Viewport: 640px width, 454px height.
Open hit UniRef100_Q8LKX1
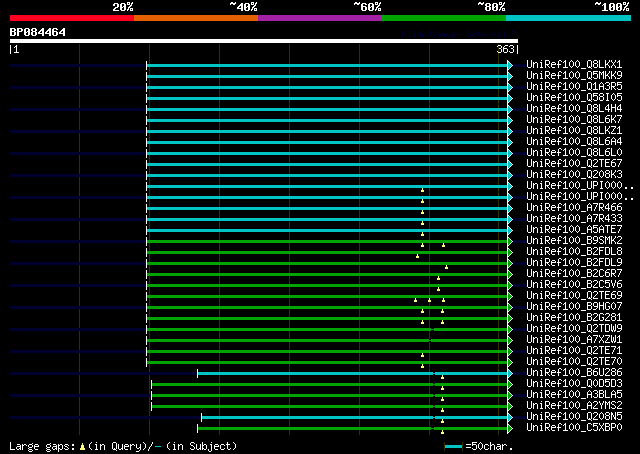574,64
